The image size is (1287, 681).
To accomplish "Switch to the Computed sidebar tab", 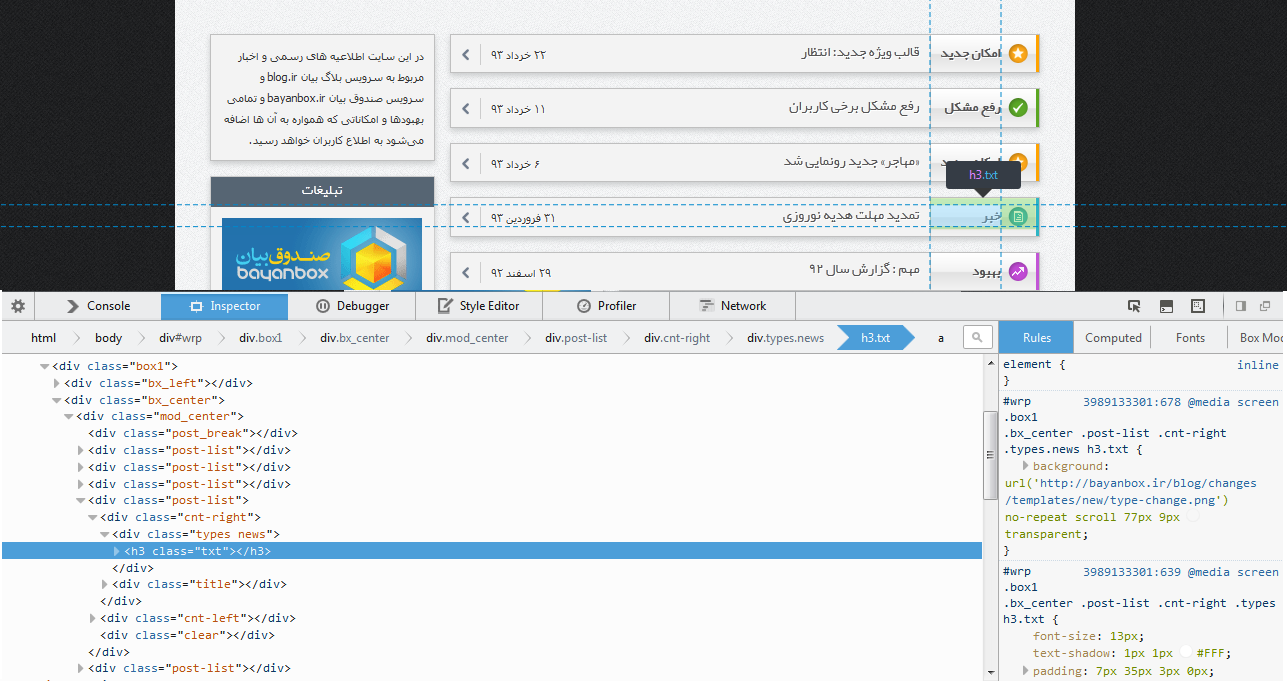I will coord(1113,338).
